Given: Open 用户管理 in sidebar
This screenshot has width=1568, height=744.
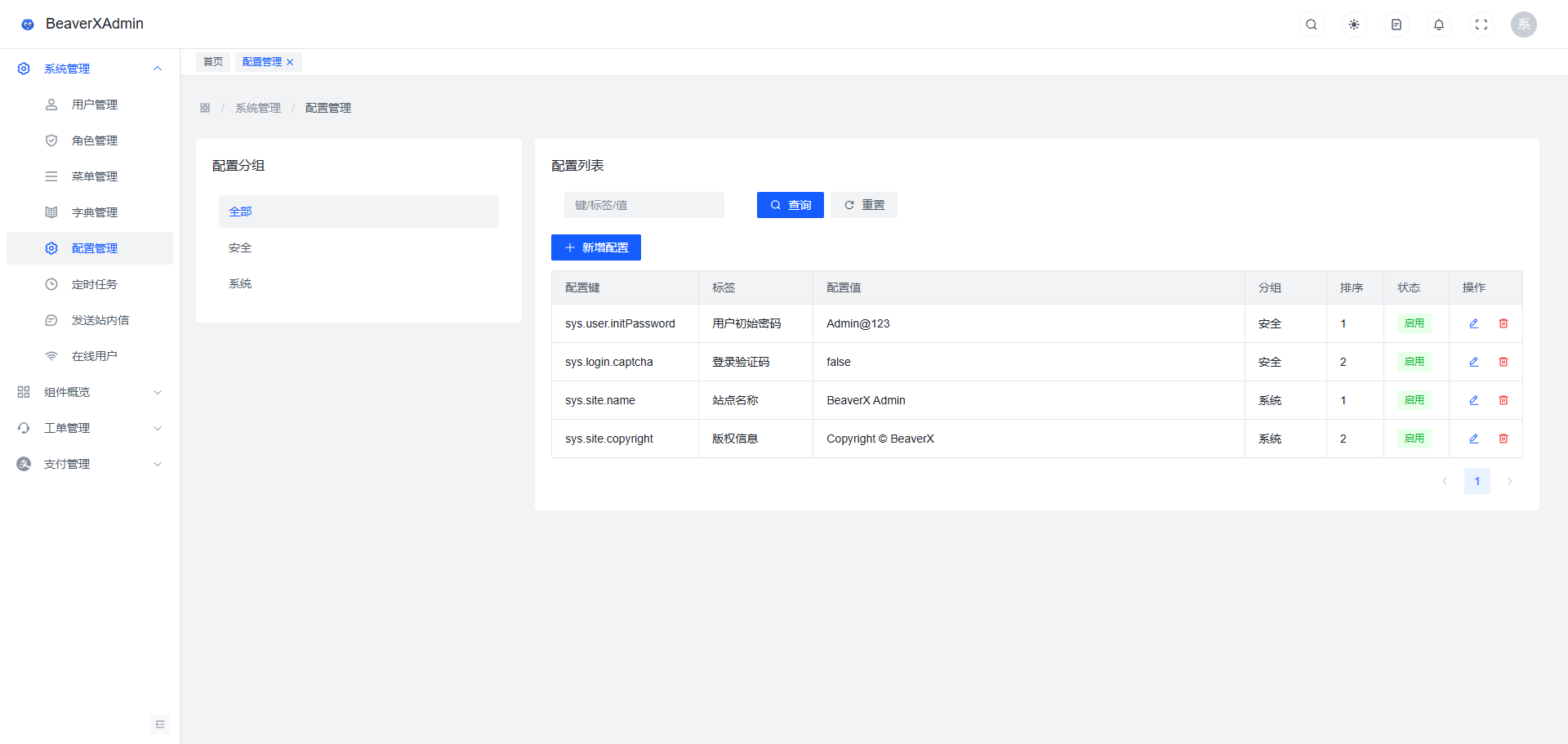Looking at the screenshot, I should click(90, 105).
